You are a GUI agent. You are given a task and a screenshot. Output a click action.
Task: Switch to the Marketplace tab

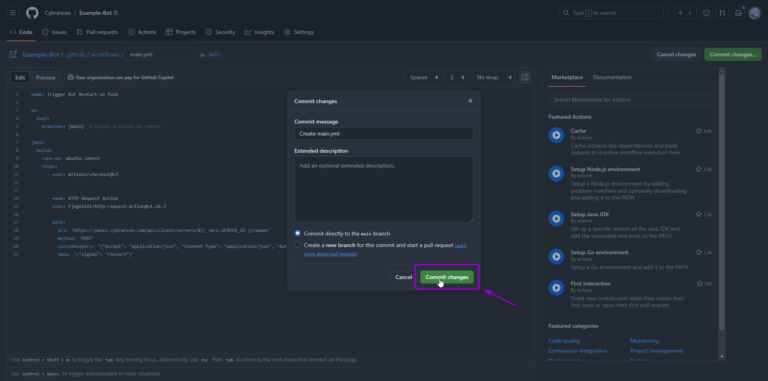coord(567,77)
